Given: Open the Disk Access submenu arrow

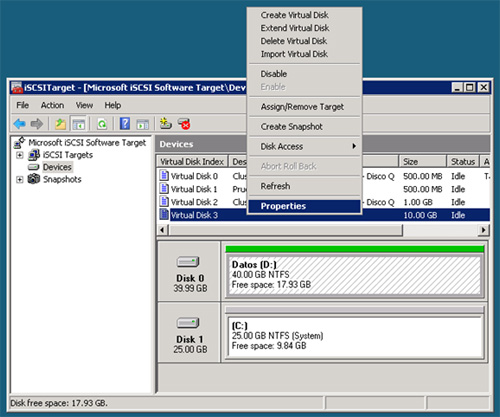Looking at the screenshot, I should [354, 146].
